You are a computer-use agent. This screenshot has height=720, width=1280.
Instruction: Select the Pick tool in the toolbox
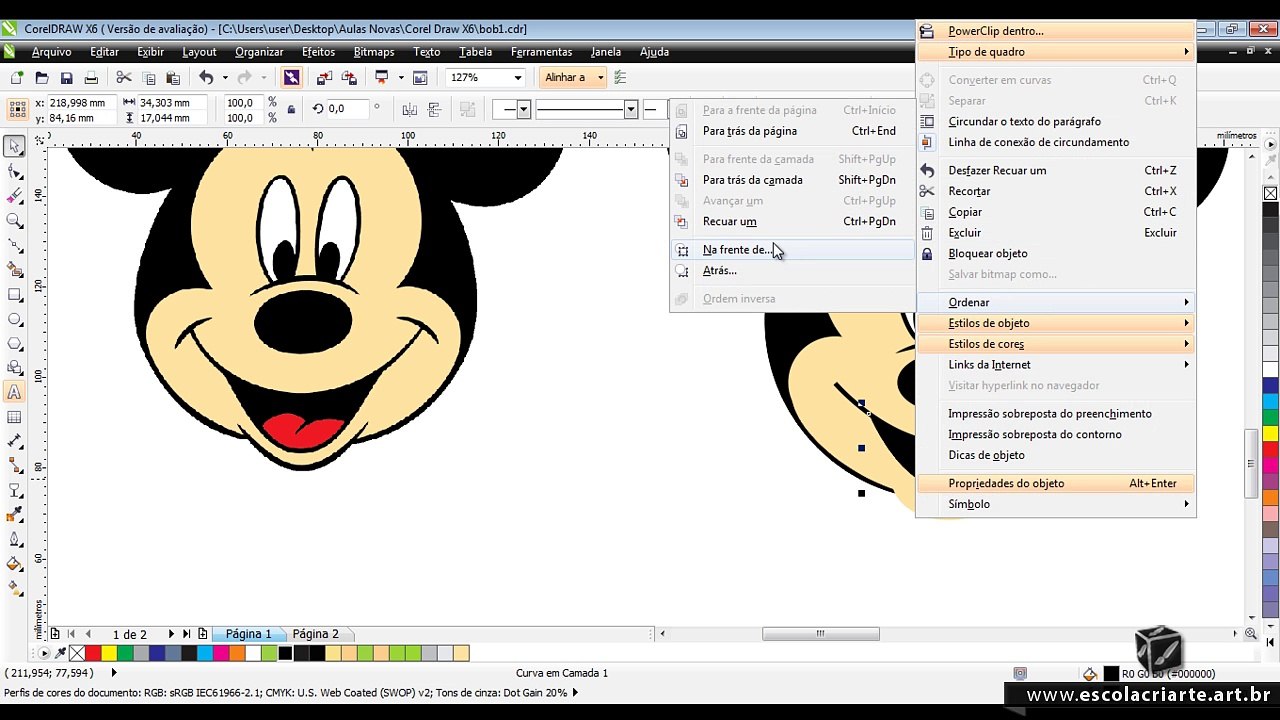(14, 147)
